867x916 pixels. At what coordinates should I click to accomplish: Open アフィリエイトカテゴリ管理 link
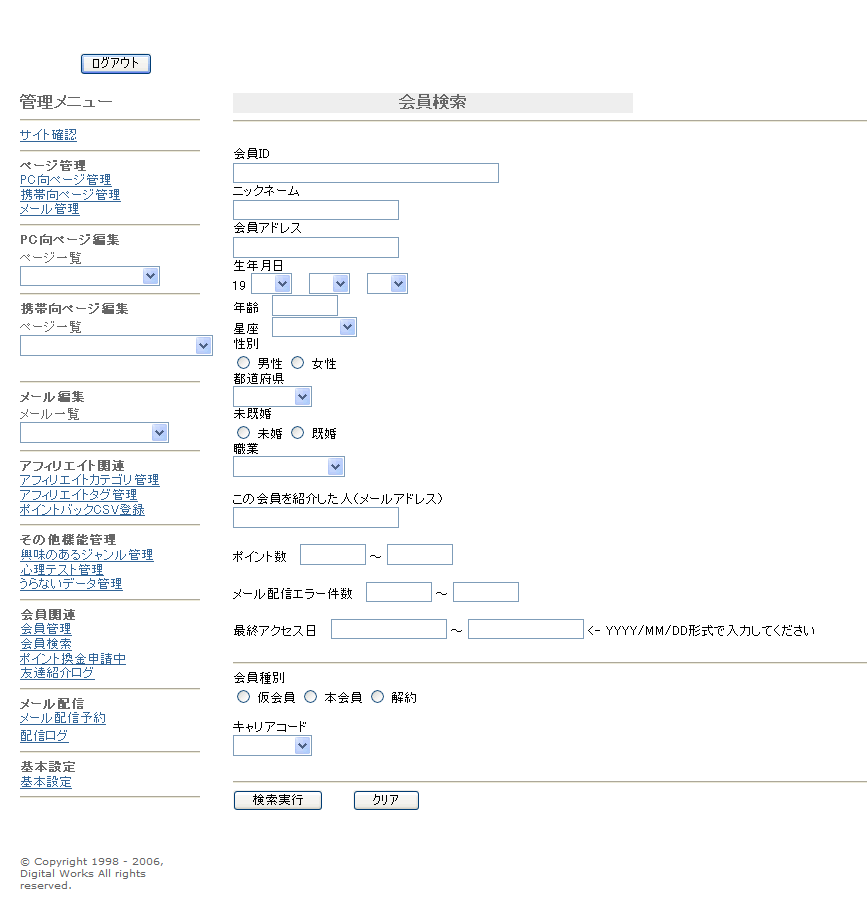point(89,480)
